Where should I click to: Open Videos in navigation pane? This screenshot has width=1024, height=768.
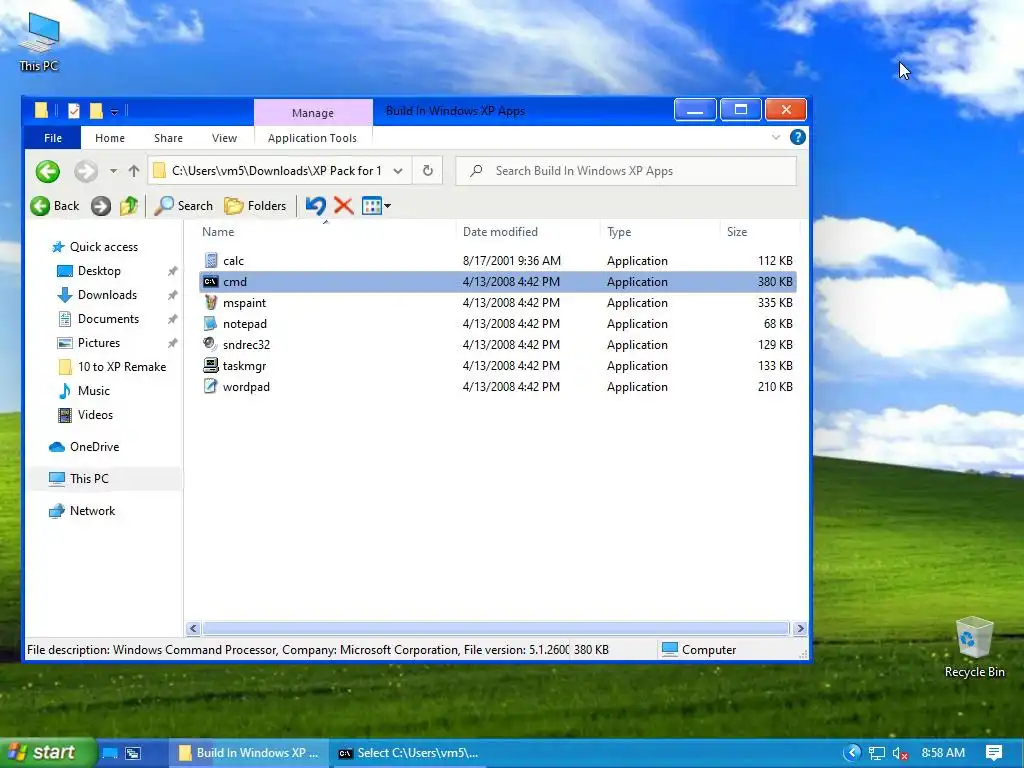(x=86, y=415)
